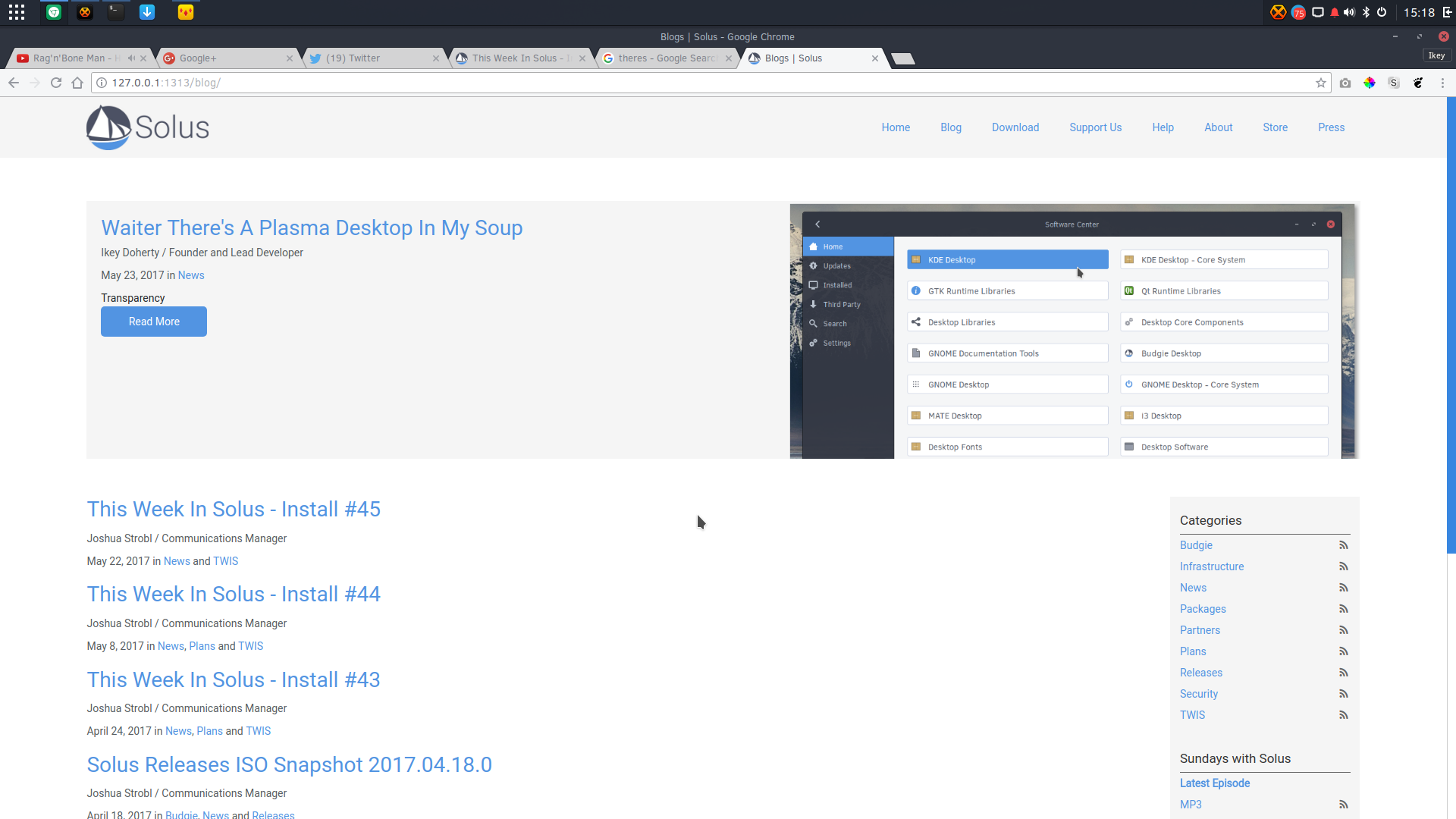The image size is (1456, 819).
Task: Open the Partners category link
Action: 1200,630
